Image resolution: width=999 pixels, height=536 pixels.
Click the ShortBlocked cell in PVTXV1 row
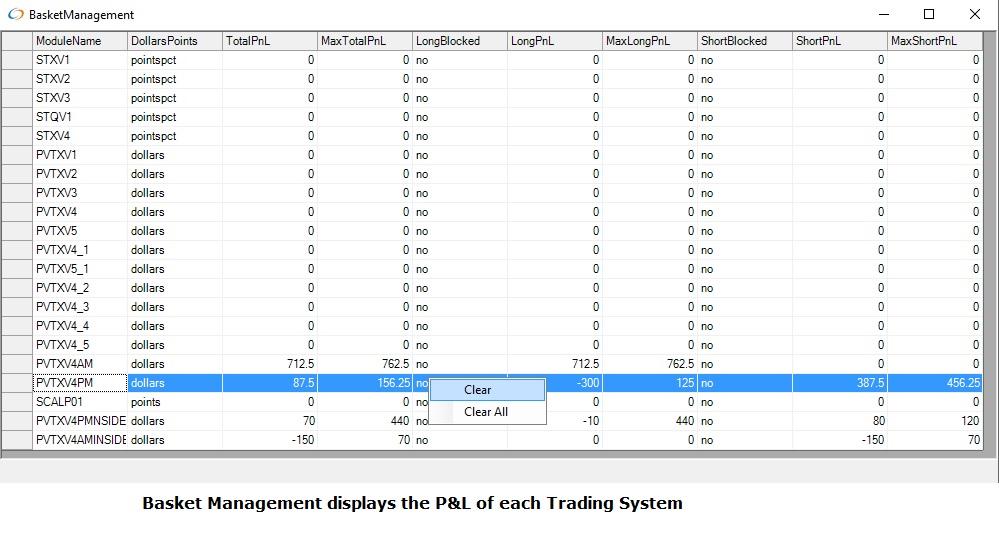(x=744, y=155)
